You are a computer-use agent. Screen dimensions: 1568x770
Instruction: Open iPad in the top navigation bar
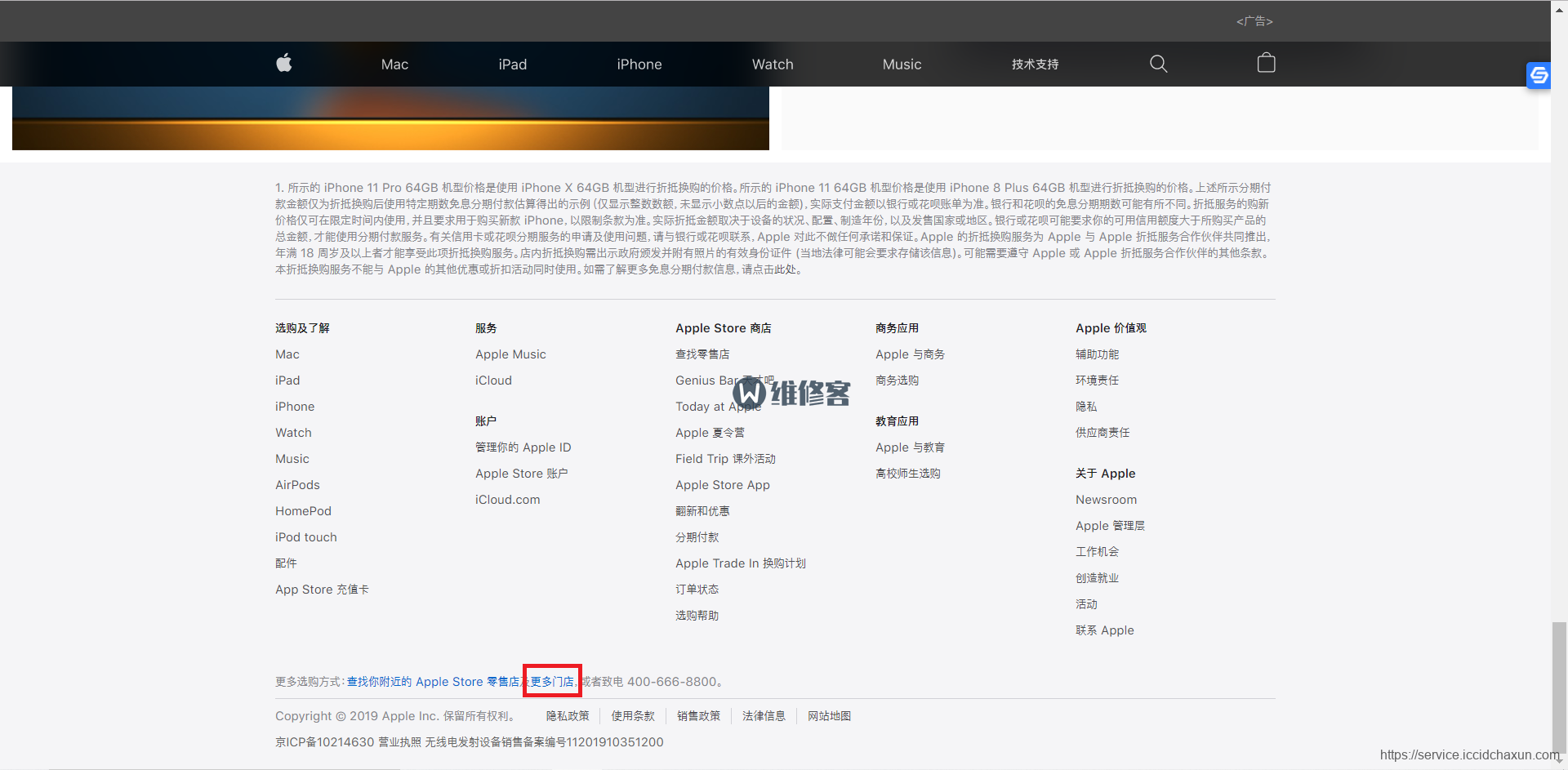513,65
